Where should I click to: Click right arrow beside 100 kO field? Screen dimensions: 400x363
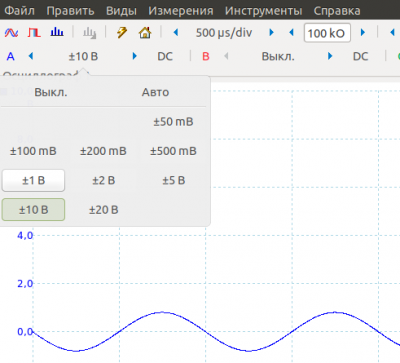363,32
